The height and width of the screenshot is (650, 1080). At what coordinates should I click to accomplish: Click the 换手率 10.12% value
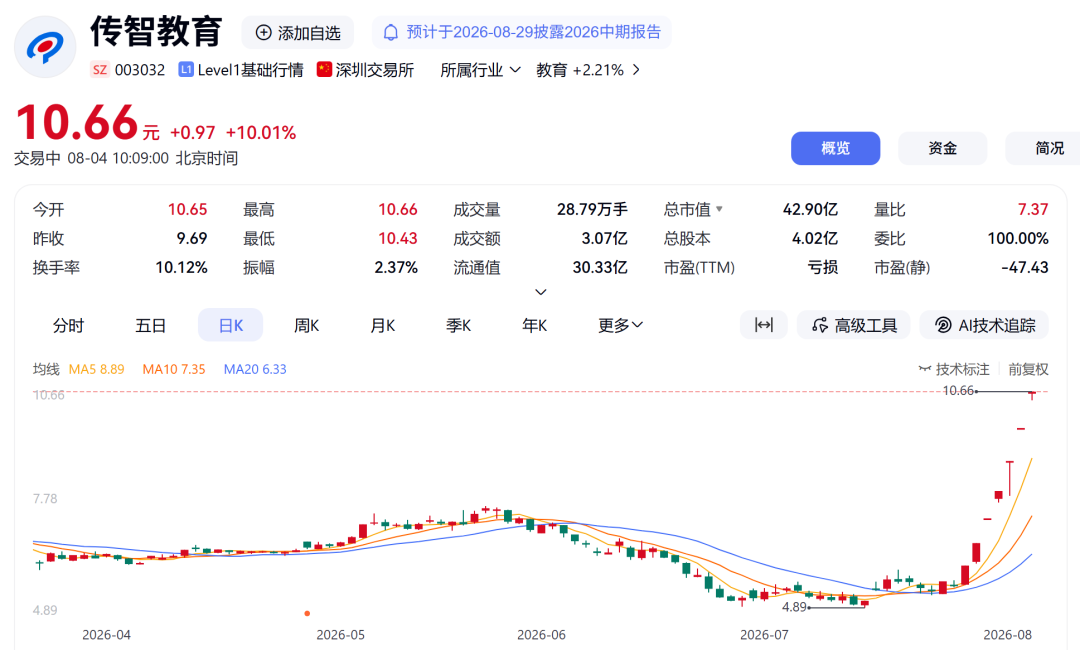181,267
